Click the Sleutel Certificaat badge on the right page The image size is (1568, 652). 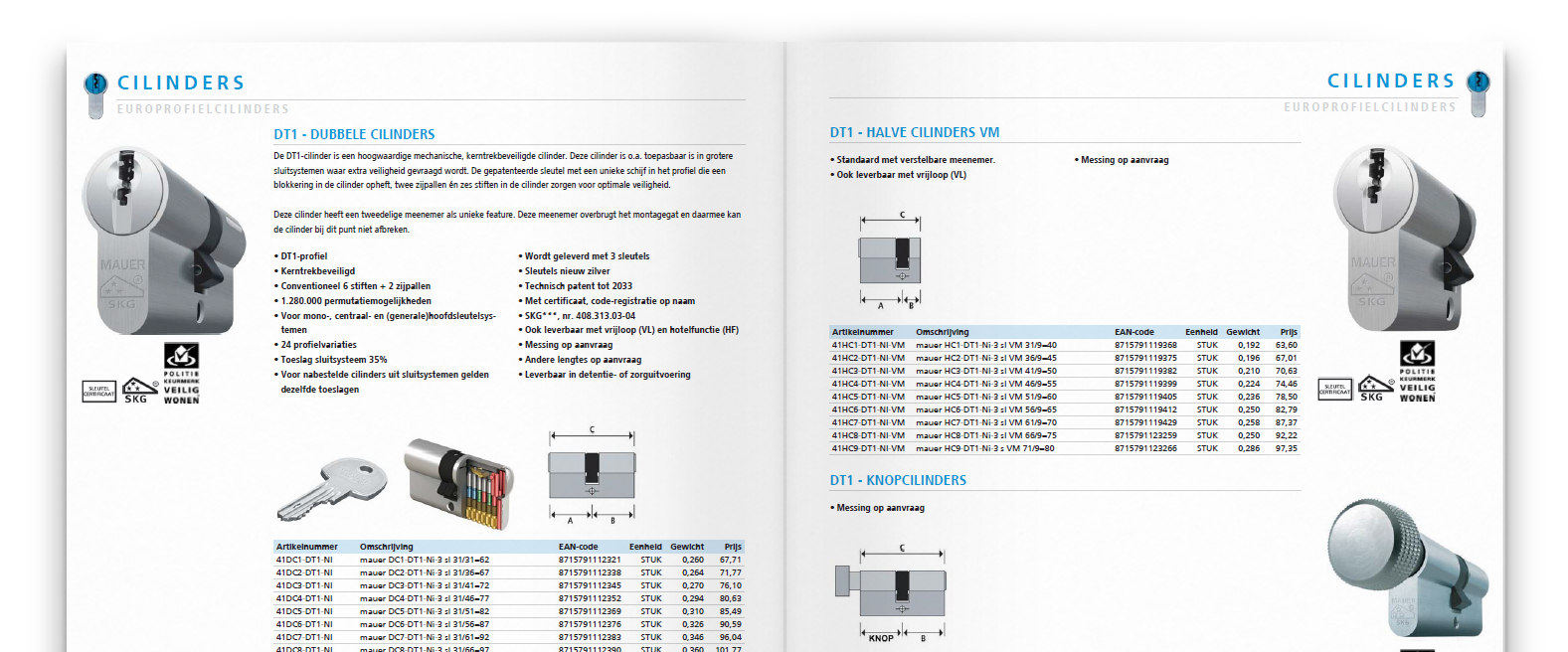click(1335, 389)
